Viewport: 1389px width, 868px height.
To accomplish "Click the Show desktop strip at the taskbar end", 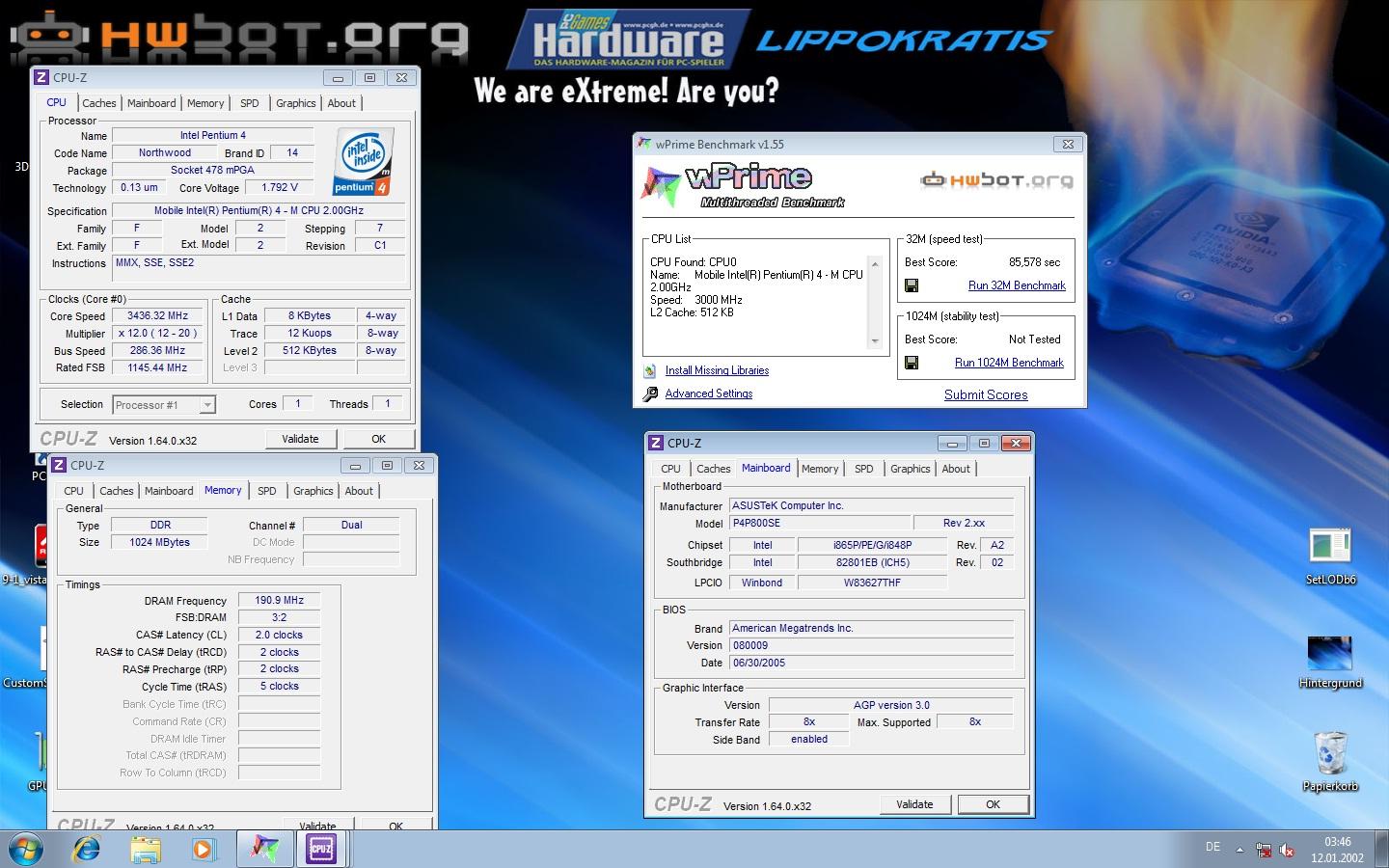I will (1381, 849).
